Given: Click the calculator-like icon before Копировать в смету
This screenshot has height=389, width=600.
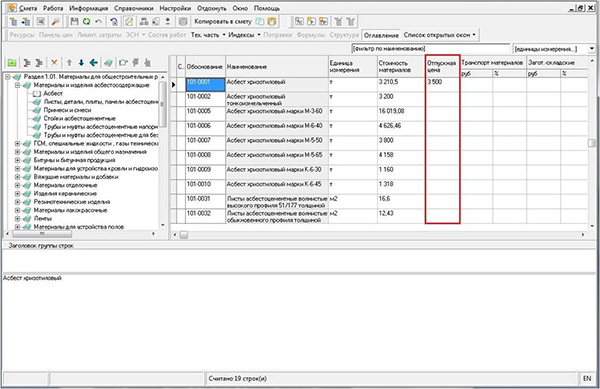Looking at the screenshot, I should [183, 21].
